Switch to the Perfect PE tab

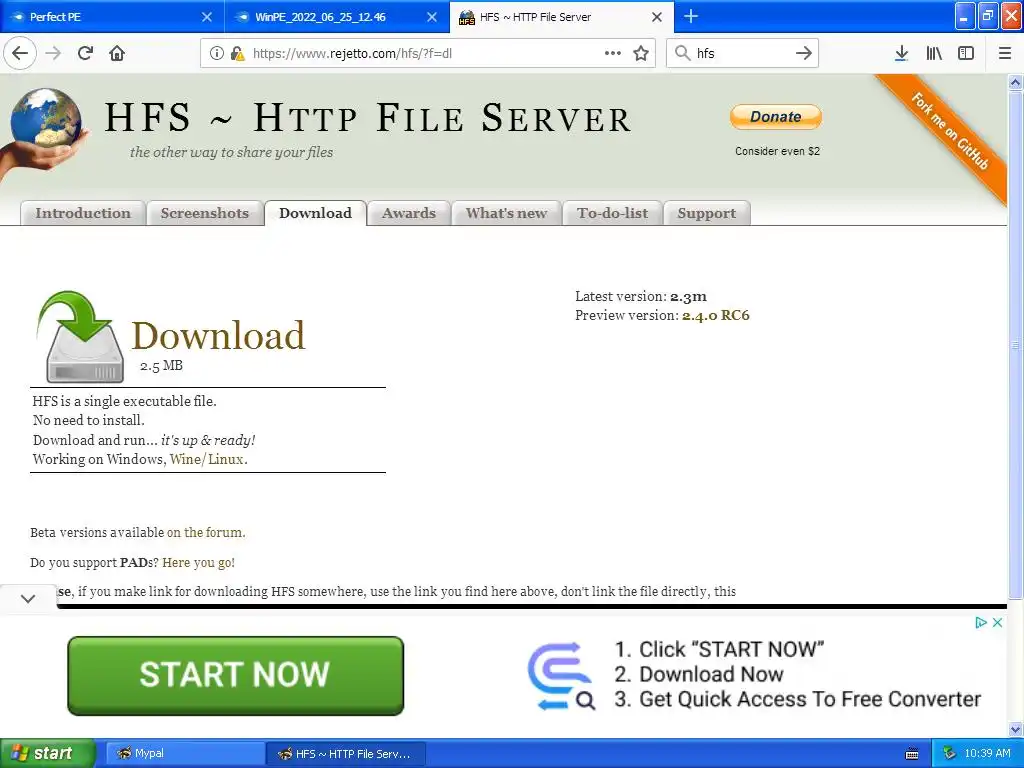[x=111, y=17]
